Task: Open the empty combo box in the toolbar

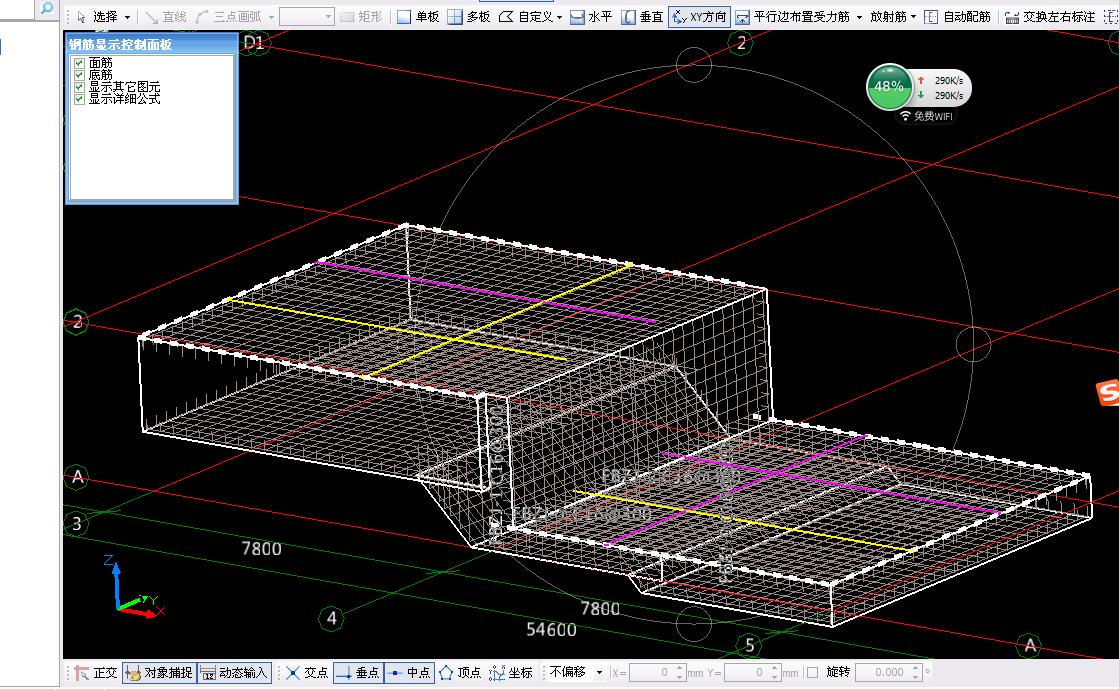Action: click(306, 16)
